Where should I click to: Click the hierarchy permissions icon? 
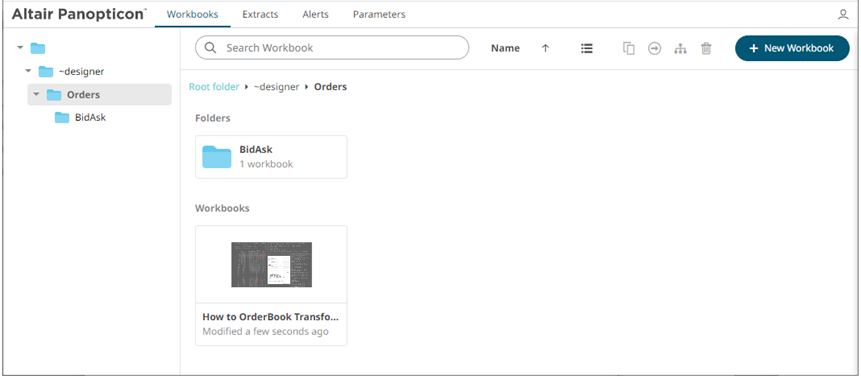point(680,48)
